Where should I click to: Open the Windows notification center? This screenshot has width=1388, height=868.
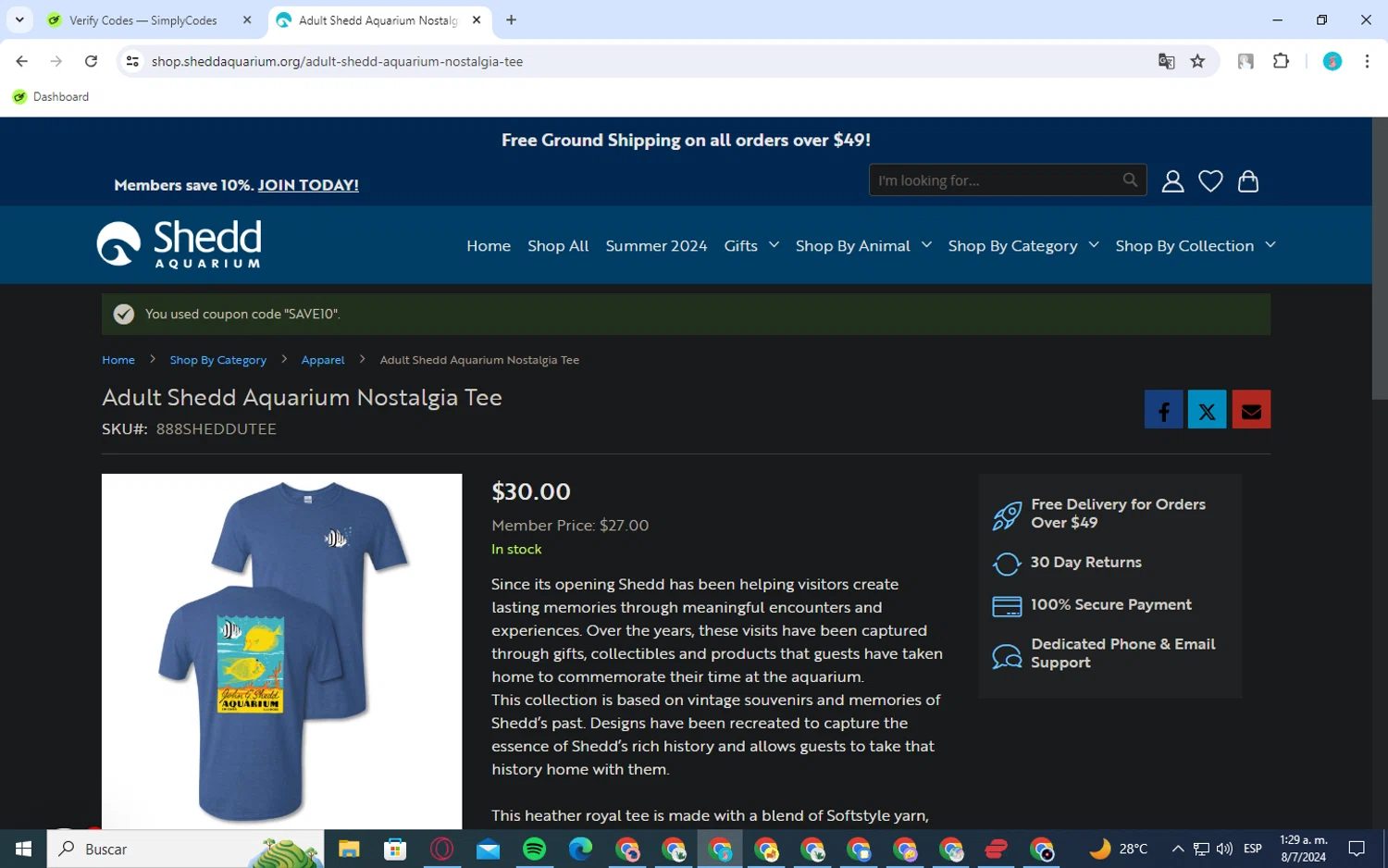[1357, 849]
